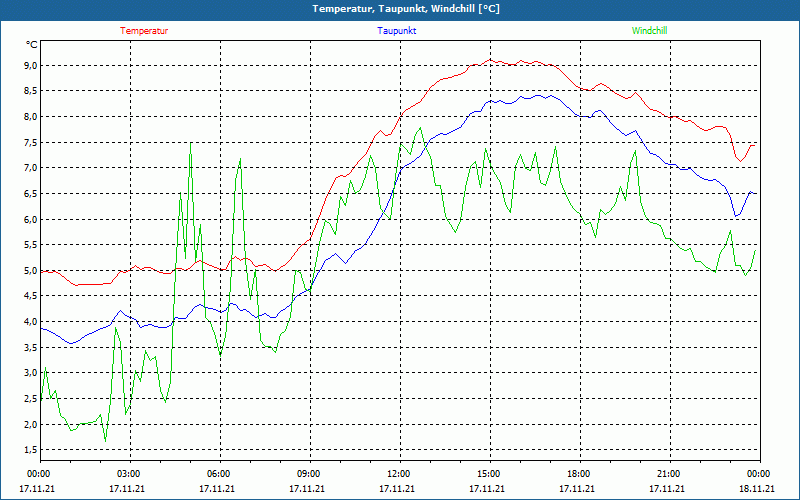The width and height of the screenshot is (800, 500).
Task: Click the 15:00 time label
Action: point(489,474)
